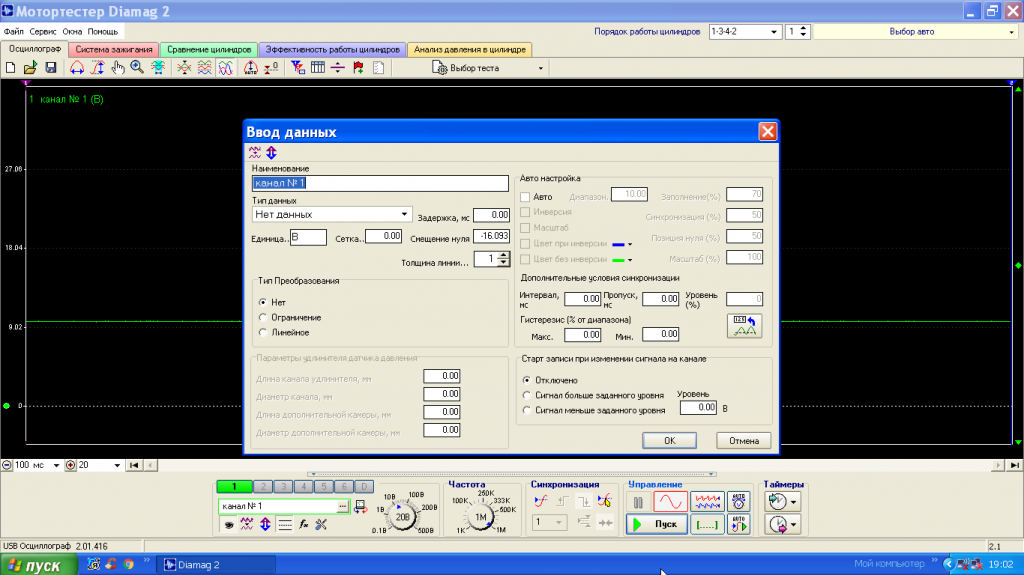Click the auto timer icon in Управление
Screen dimensions: 1024x575
pos(739,502)
